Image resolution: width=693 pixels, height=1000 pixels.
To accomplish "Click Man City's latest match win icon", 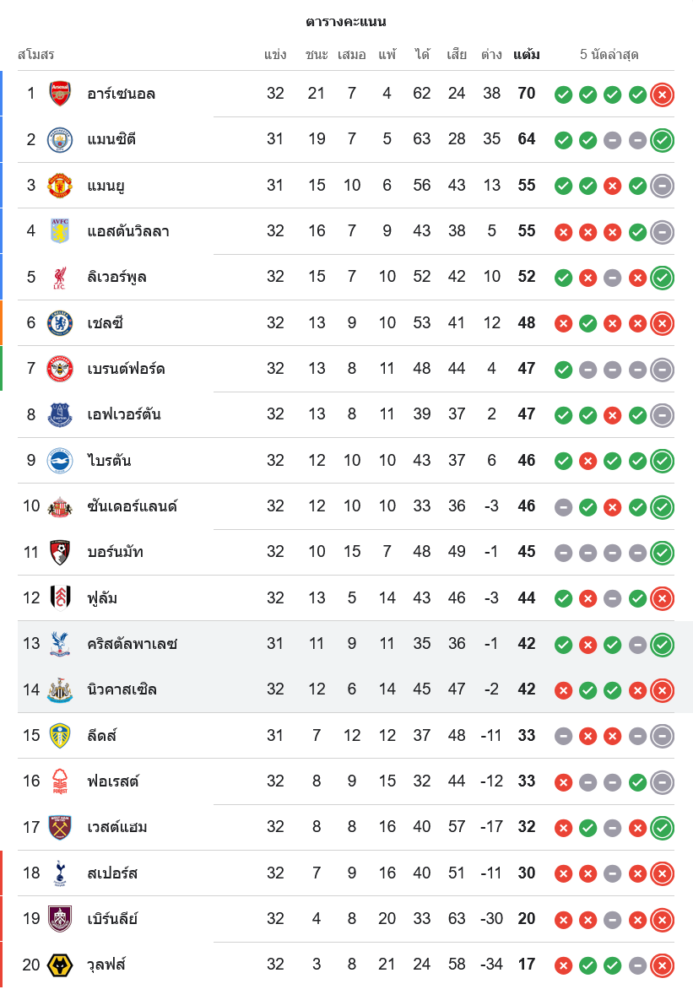I will tap(661, 140).
